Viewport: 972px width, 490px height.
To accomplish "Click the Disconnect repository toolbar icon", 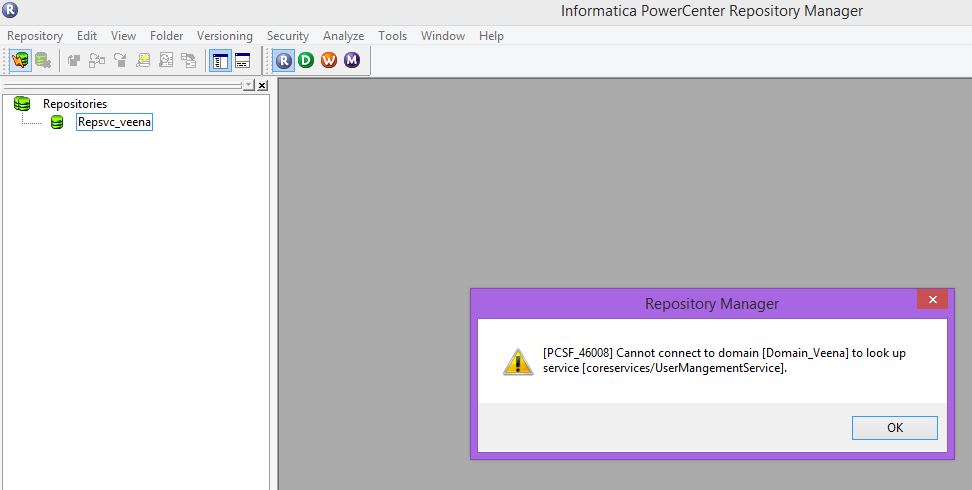I will coord(42,60).
